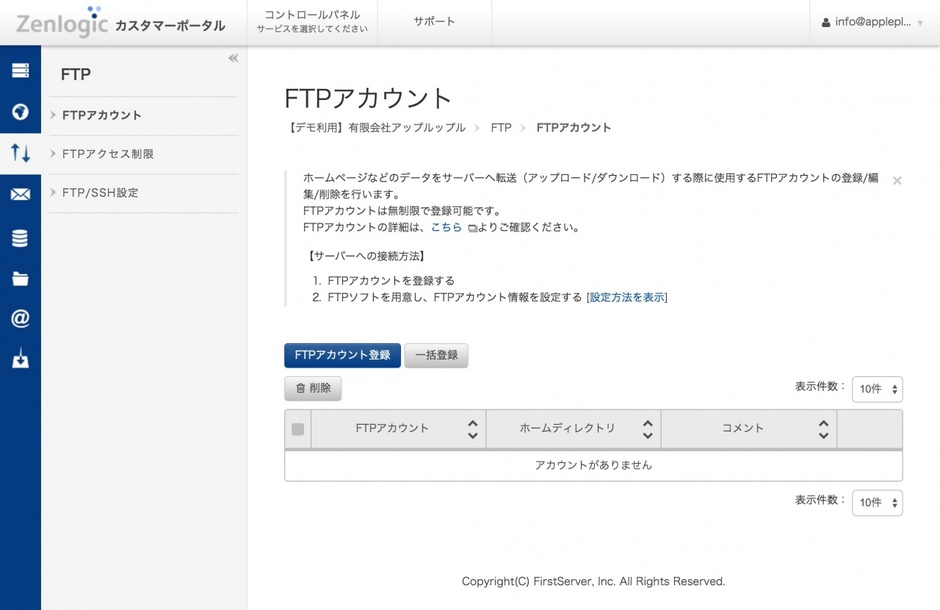
Task: Open the upper 表示件数 10件 dropdown
Action: [877, 389]
